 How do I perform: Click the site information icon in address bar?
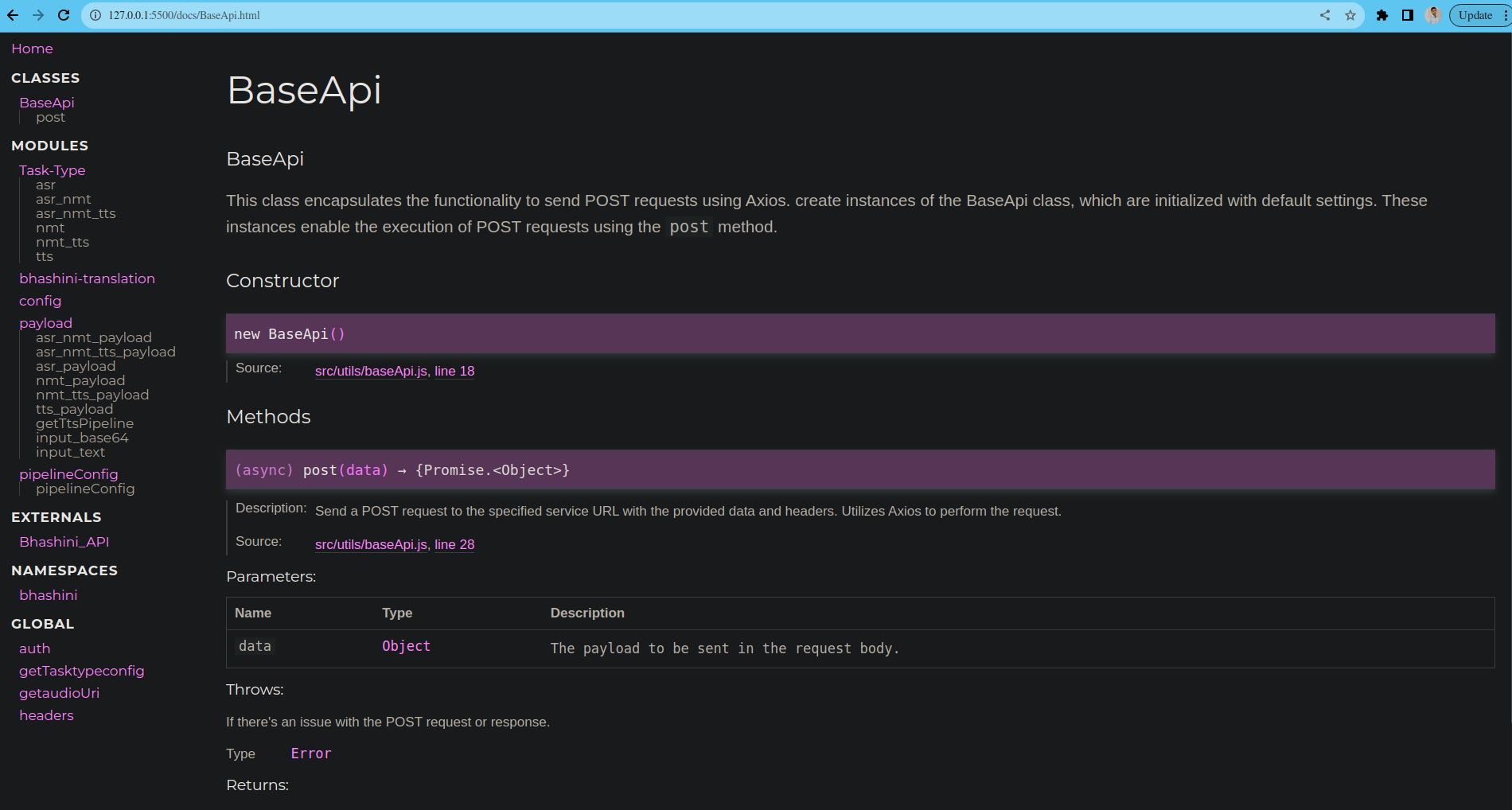(x=95, y=14)
